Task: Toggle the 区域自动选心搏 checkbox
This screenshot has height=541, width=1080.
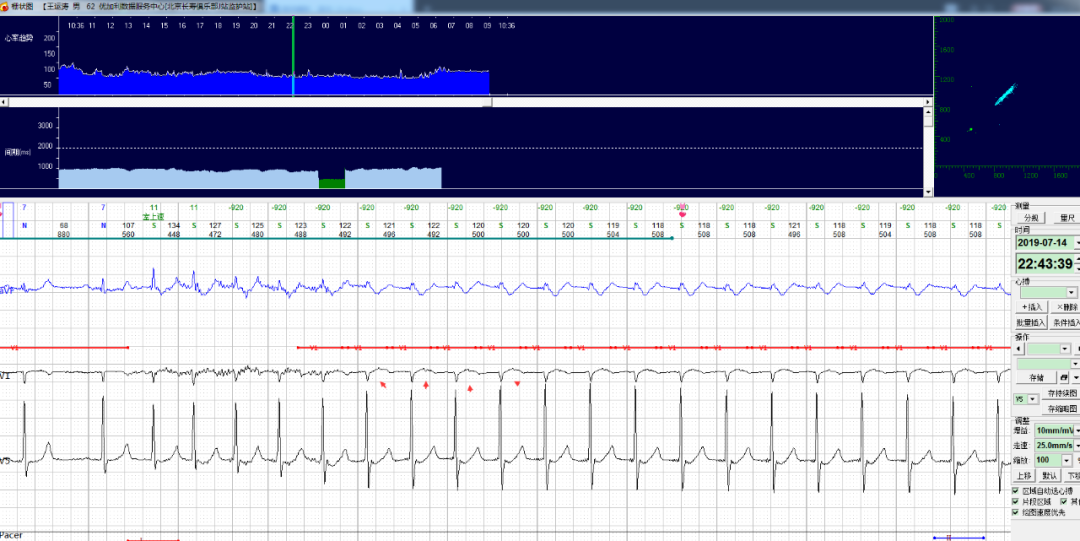Action: [1017, 491]
